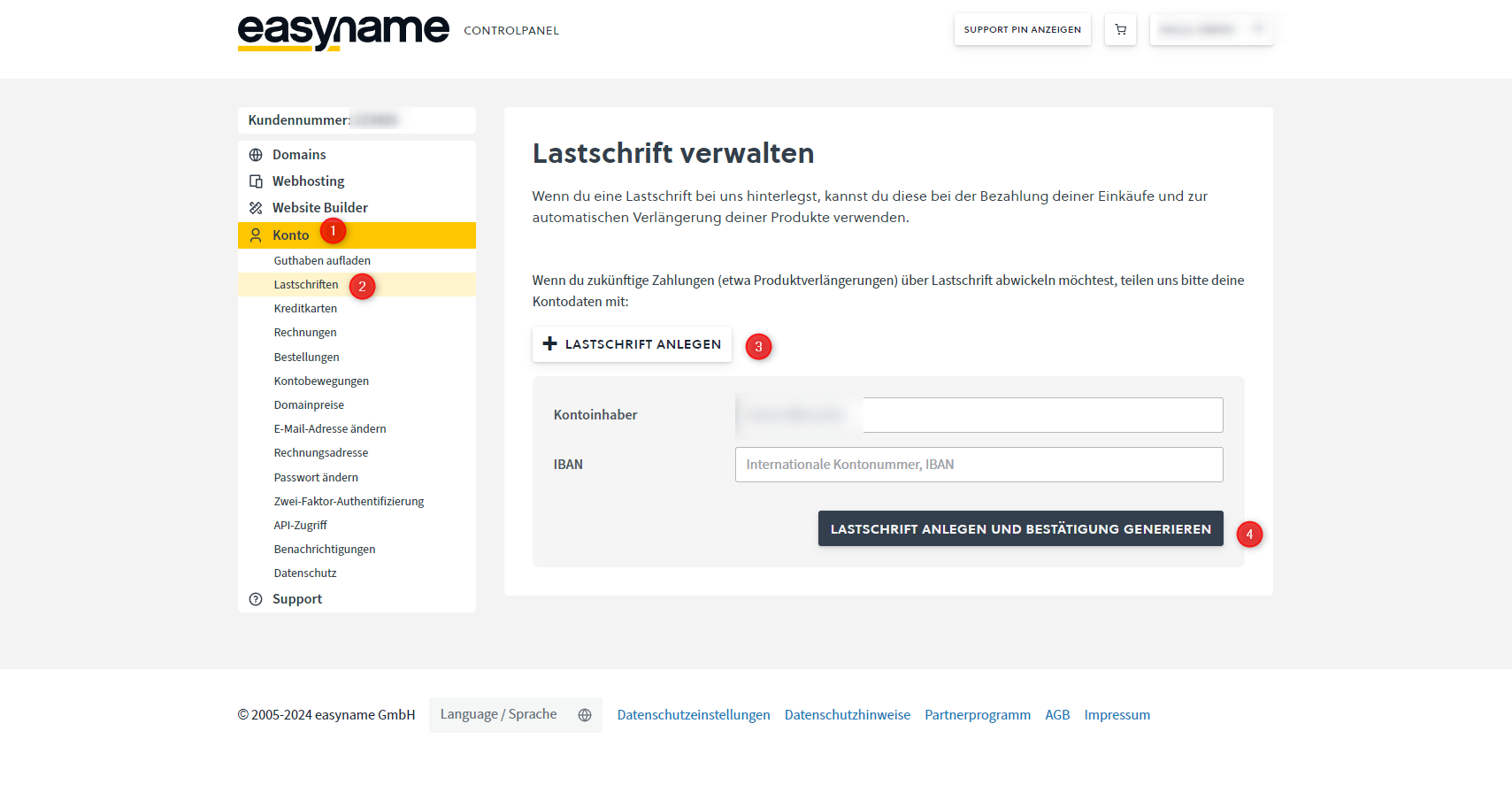Open the Impressum footer link
Screen dimensions: 1512x785
[x=1117, y=715]
